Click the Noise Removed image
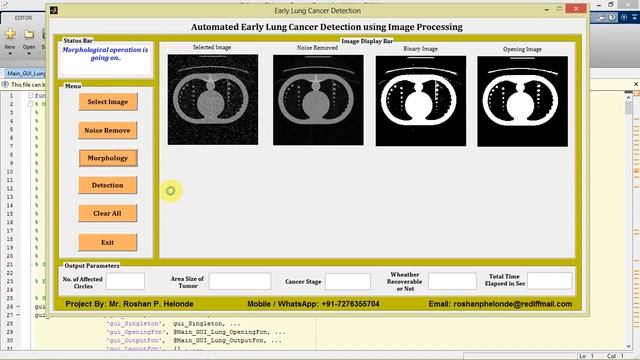This screenshot has width=640, height=360. pos(318,100)
